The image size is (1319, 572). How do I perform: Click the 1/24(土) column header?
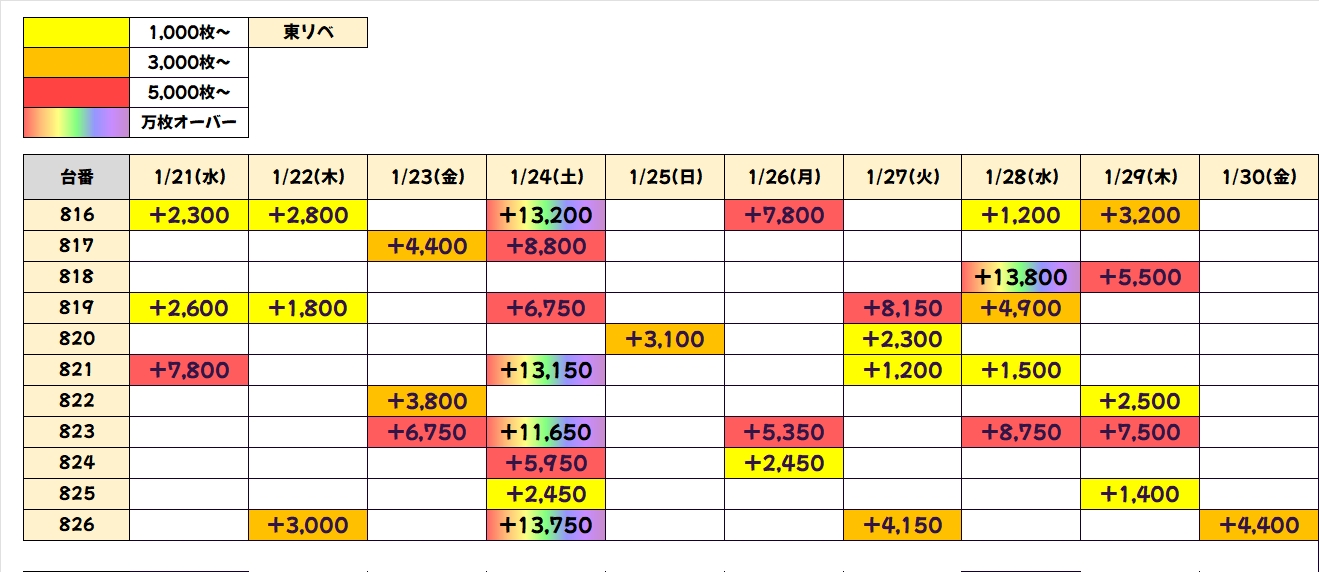tap(545, 178)
